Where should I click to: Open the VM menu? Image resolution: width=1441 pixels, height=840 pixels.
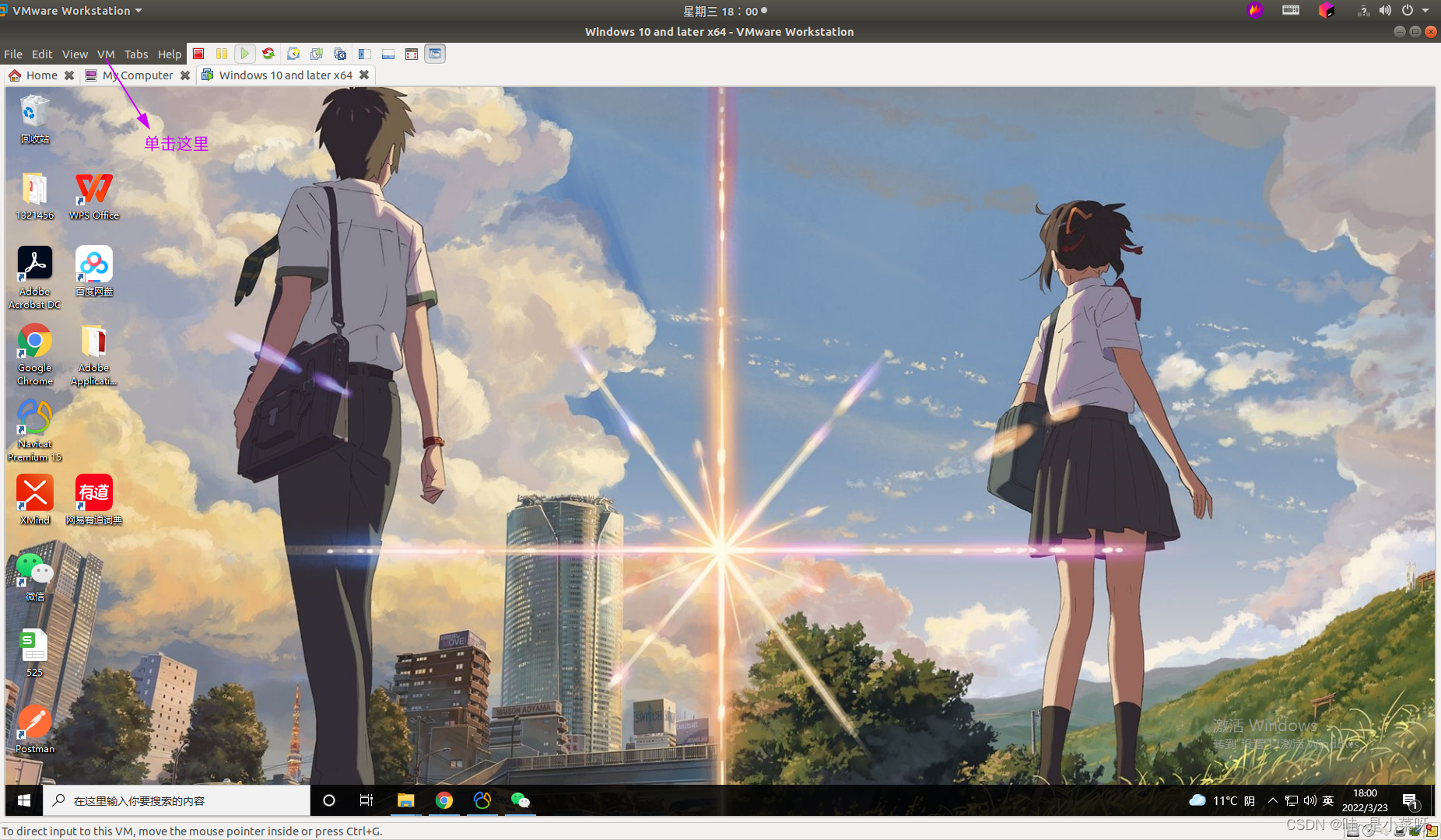106,54
